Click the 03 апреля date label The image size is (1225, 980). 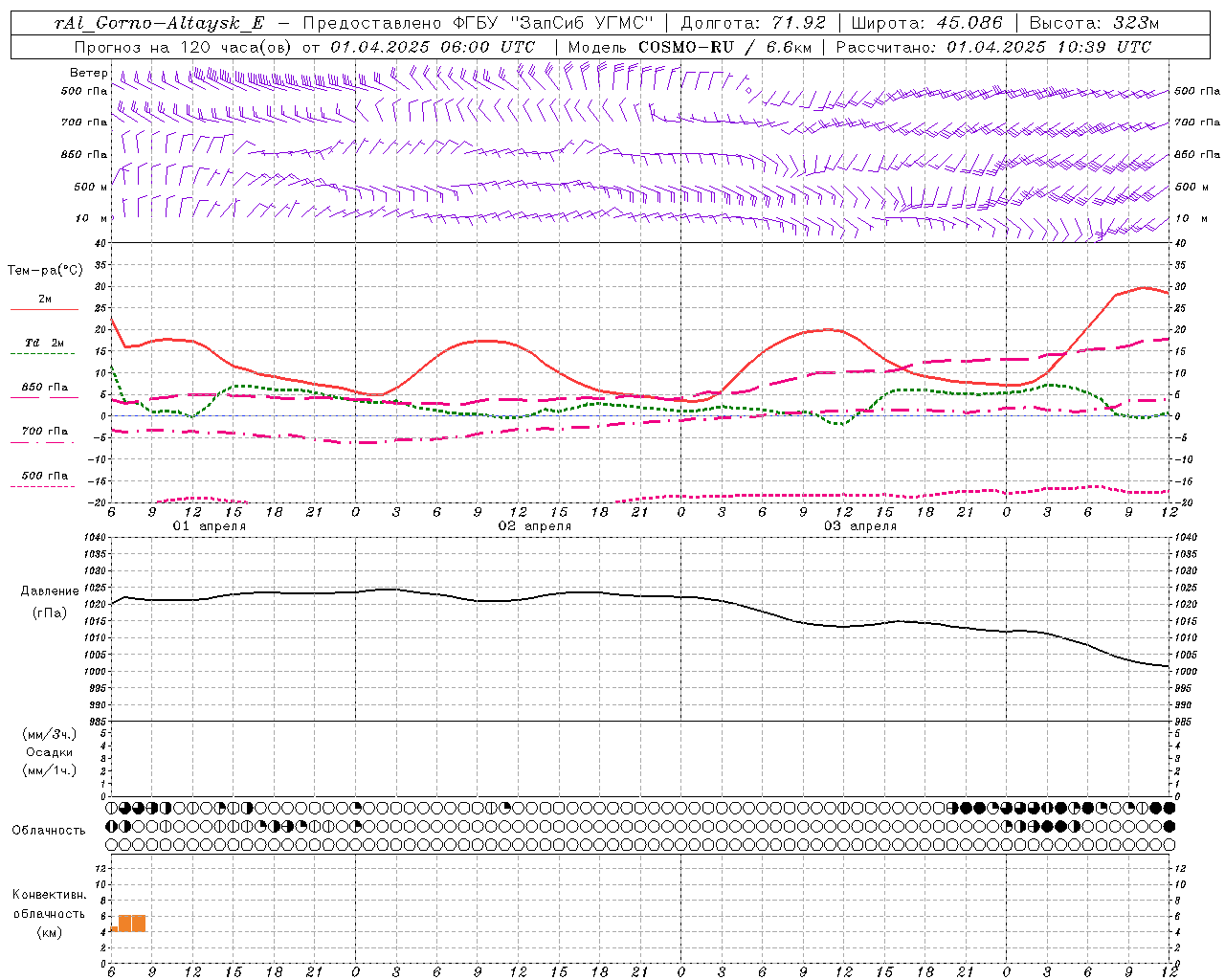pyautogui.click(x=860, y=526)
